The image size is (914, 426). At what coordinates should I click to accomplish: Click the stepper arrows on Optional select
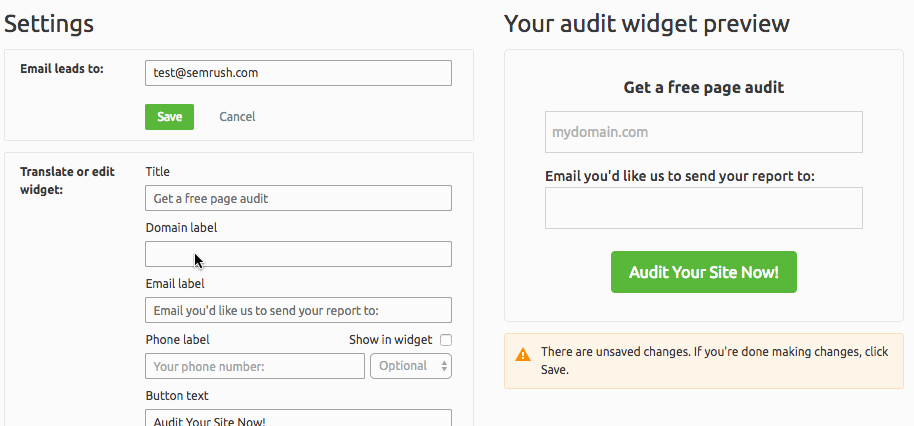(x=444, y=366)
